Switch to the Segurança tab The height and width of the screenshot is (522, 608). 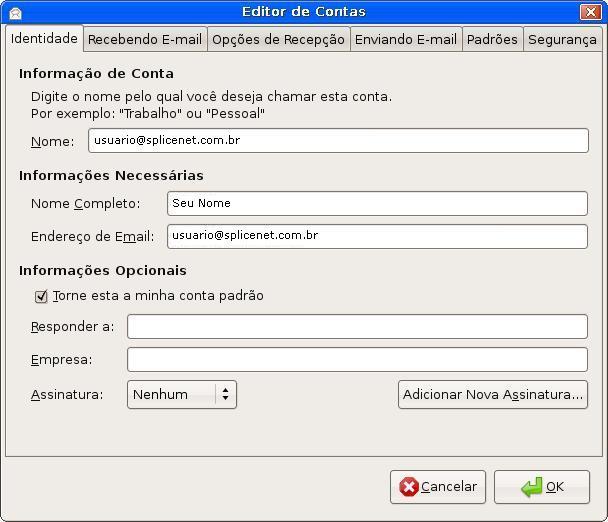[562, 40]
